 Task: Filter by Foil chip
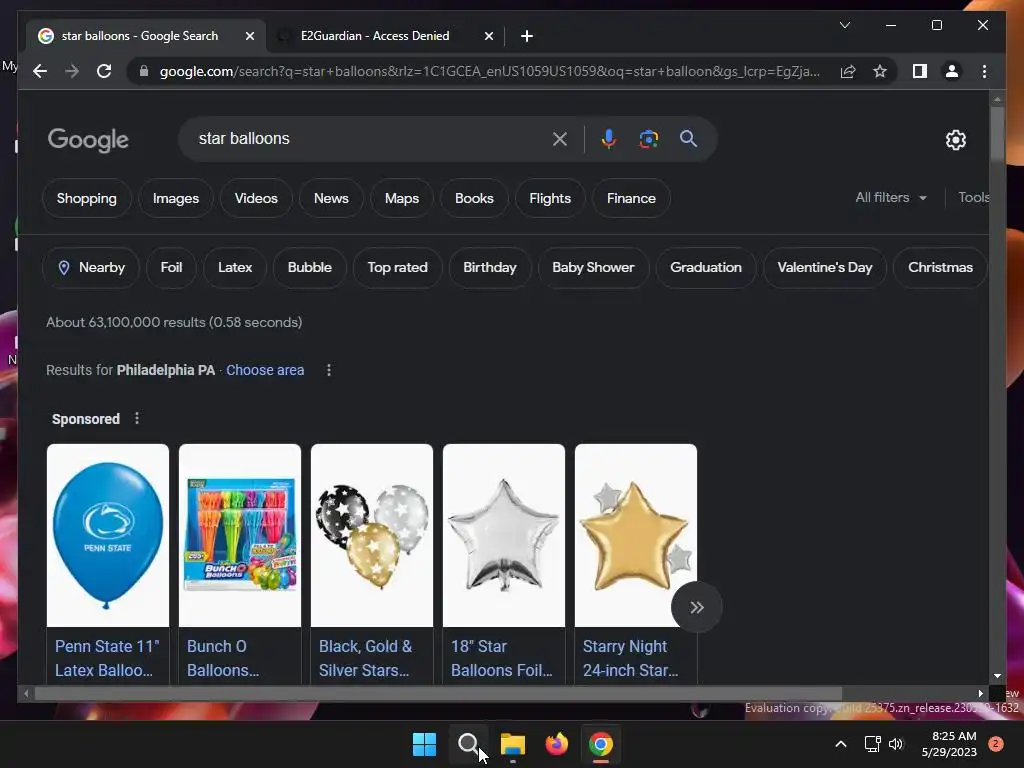(171, 268)
